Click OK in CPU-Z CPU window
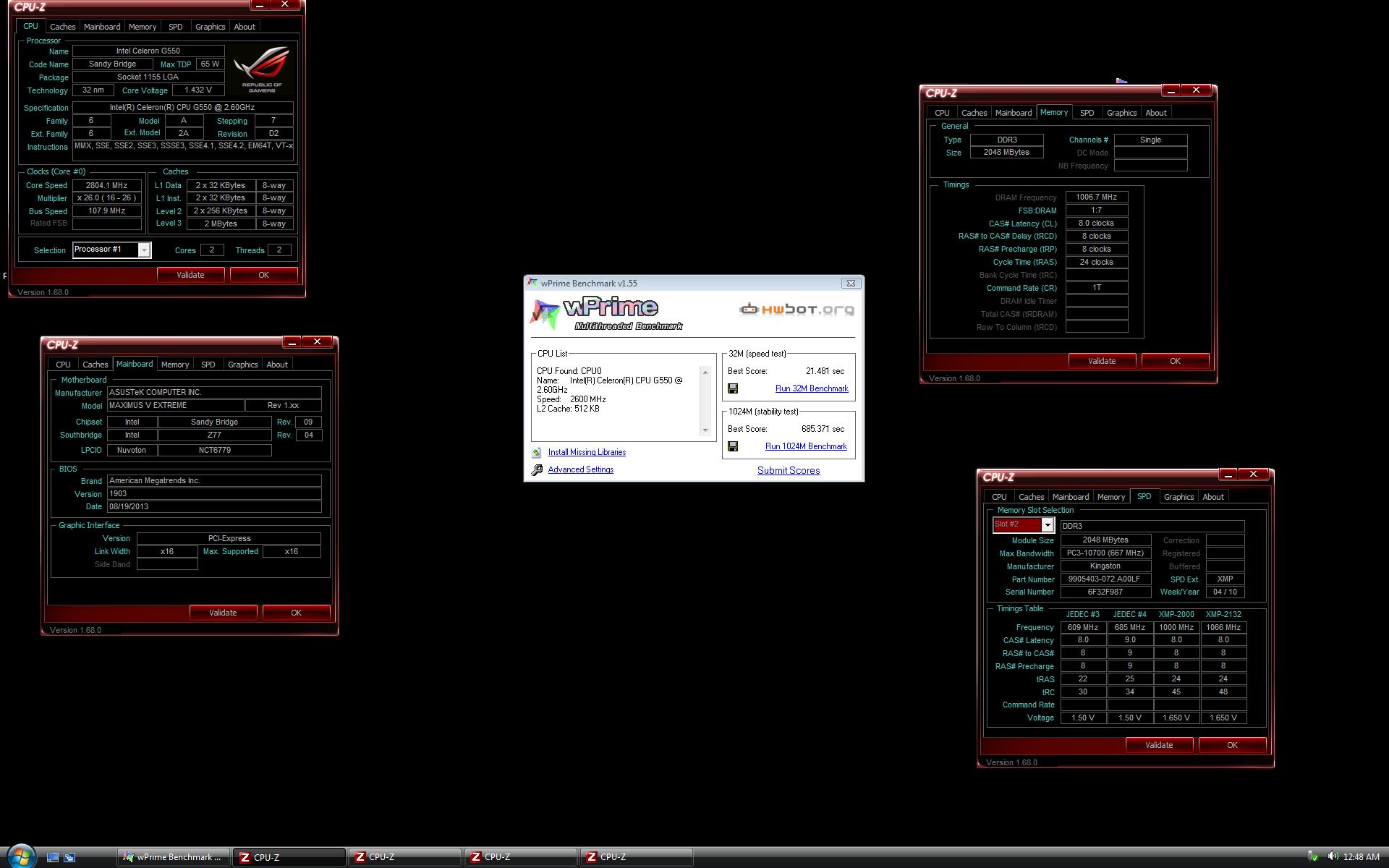Image resolution: width=1389 pixels, height=868 pixels. pos(263,275)
